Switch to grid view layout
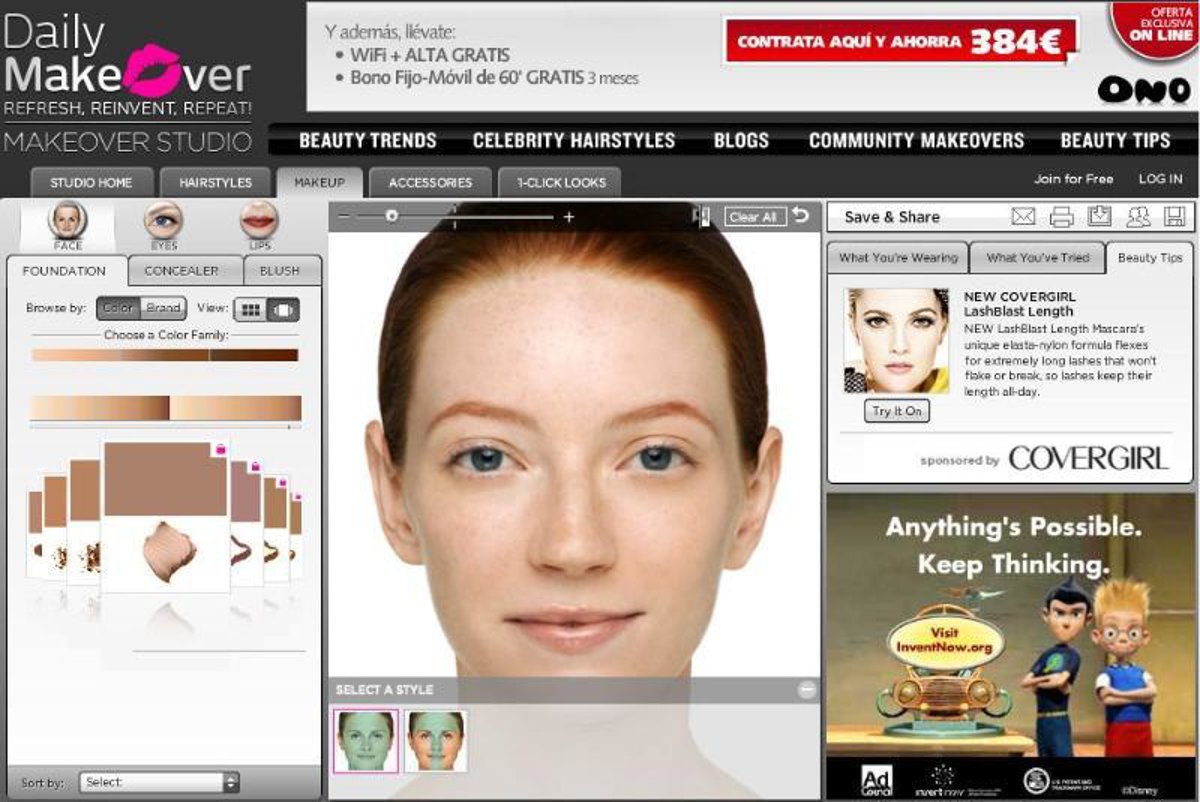The image size is (1200, 802). pyautogui.click(x=251, y=310)
